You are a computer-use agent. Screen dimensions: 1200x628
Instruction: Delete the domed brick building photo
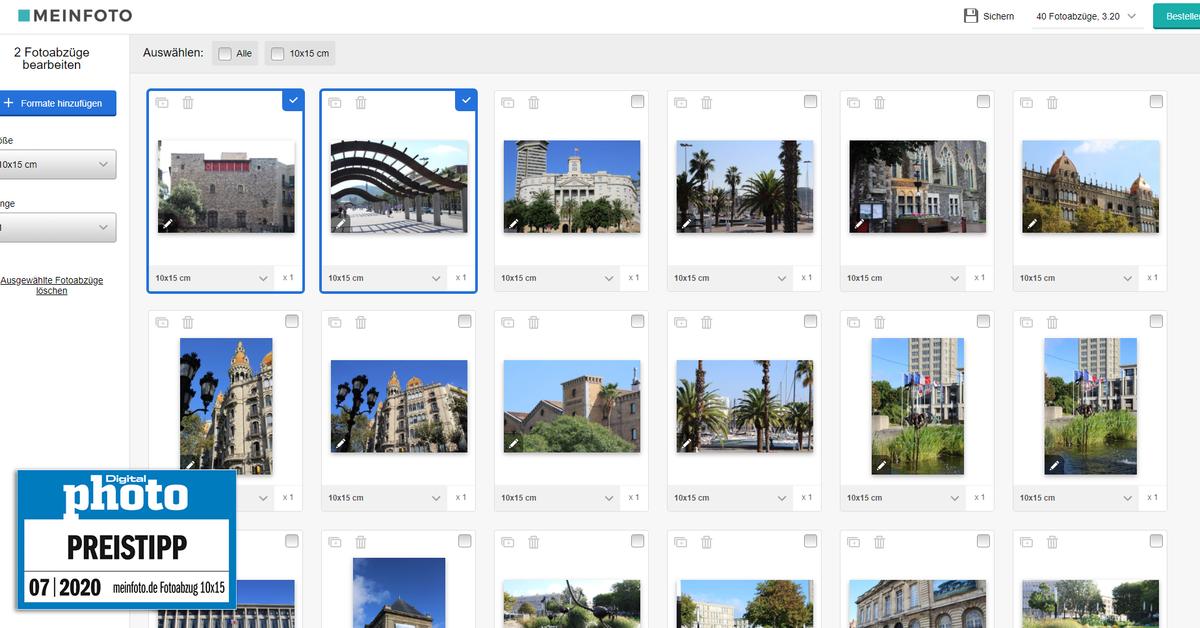1053,102
